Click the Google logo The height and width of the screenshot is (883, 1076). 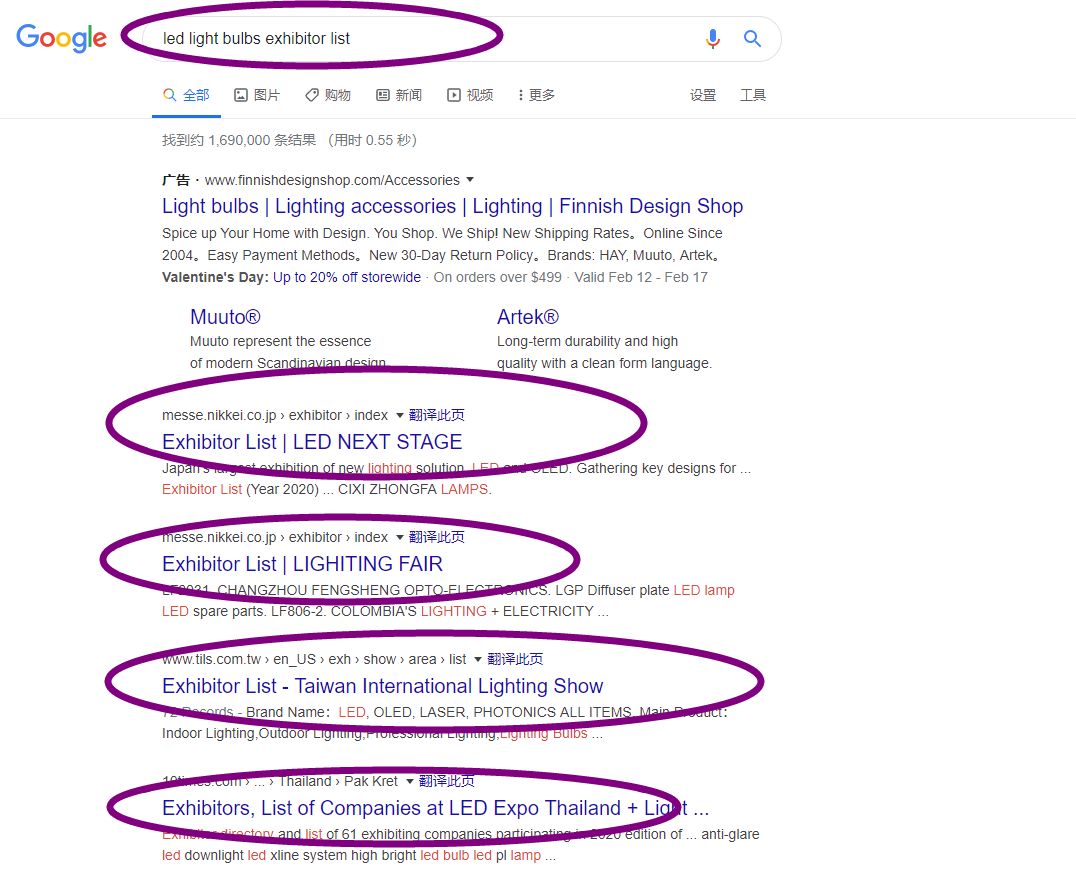tap(62, 38)
